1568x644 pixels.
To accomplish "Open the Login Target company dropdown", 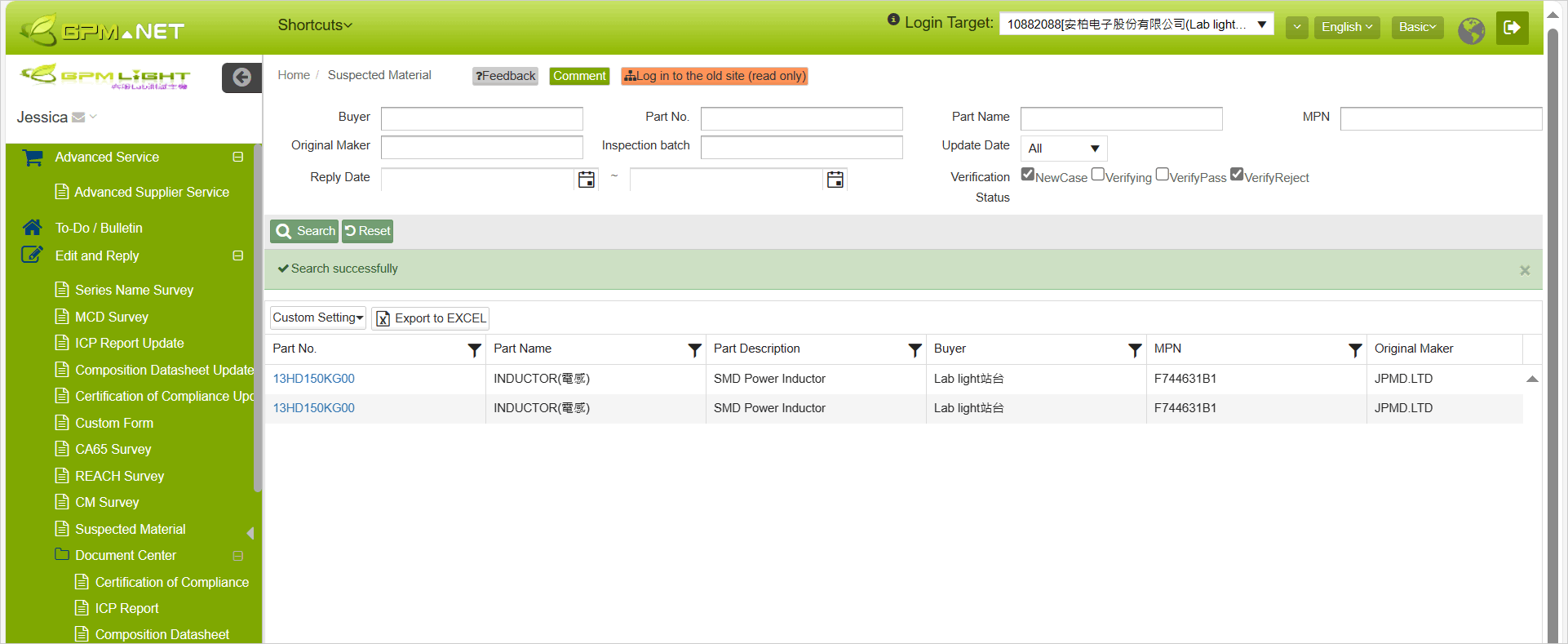I will (1136, 24).
